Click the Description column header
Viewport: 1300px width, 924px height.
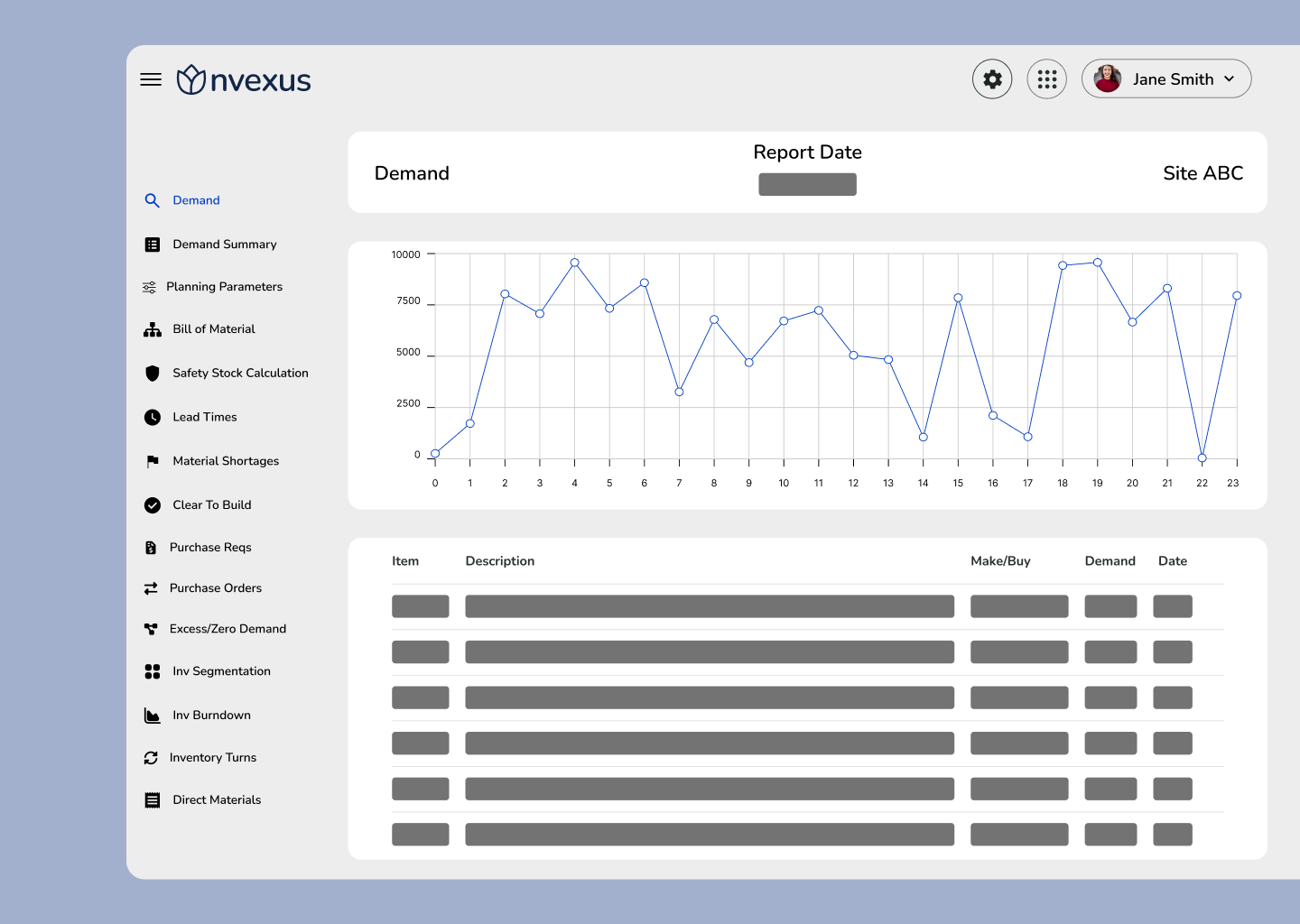pyautogui.click(x=500, y=561)
